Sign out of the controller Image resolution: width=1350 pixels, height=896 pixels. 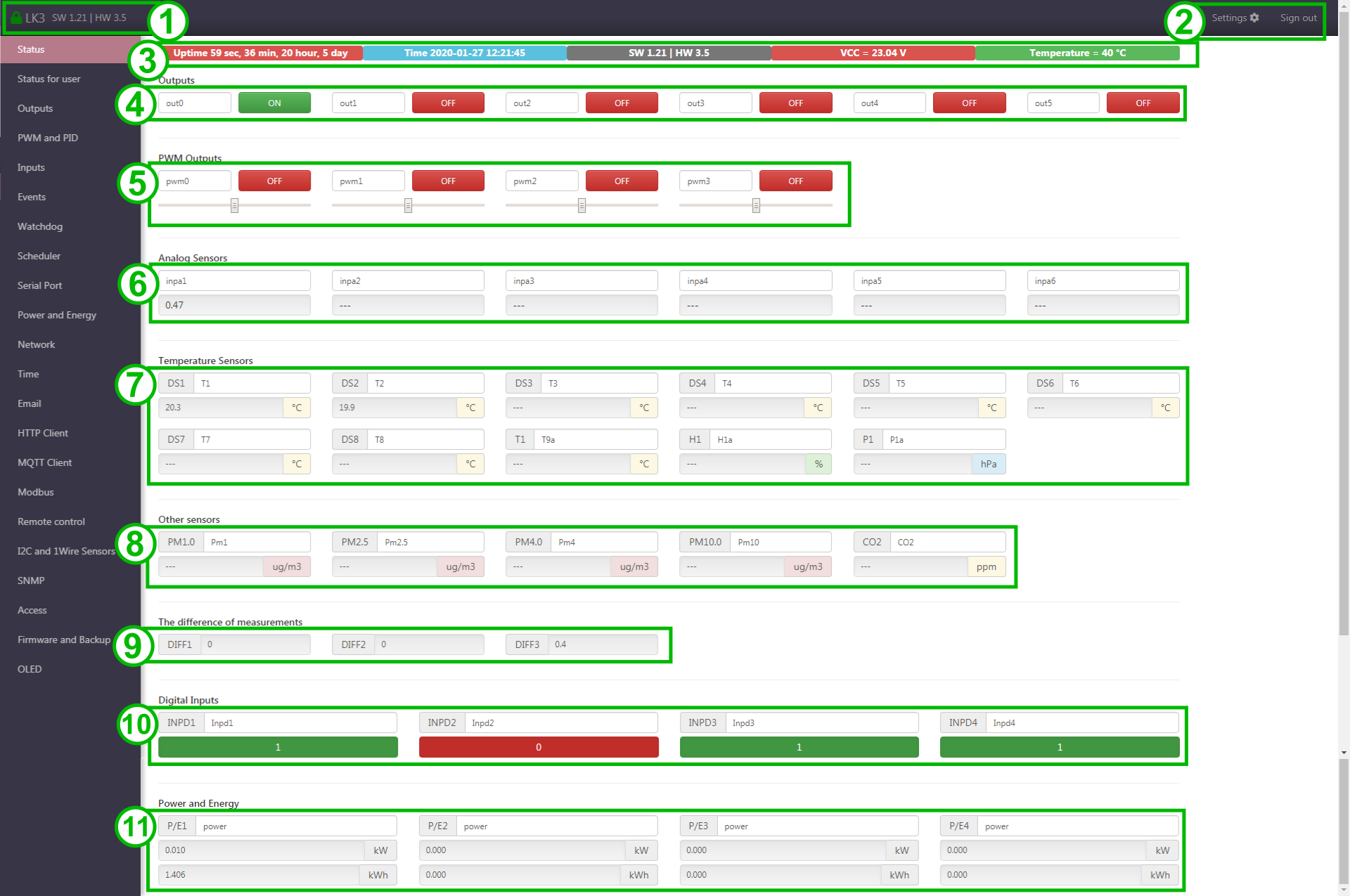(x=1298, y=18)
